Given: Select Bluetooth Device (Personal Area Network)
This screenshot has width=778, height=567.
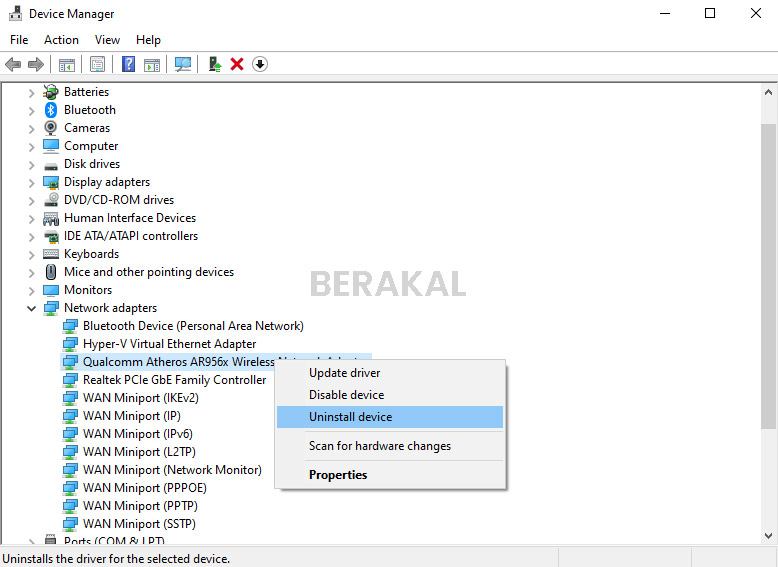Looking at the screenshot, I should click(193, 326).
